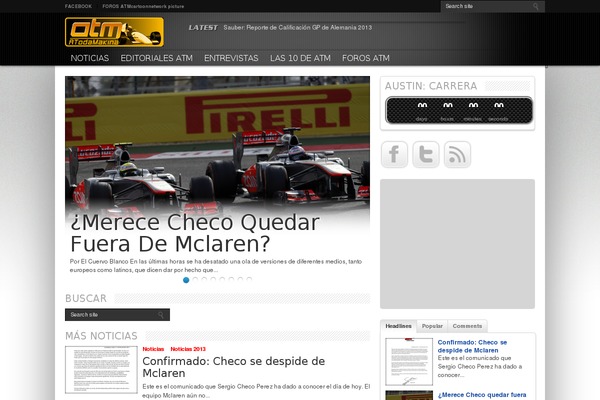Click the letter thumbnail in Más Noticias
Viewport: 600px width, 400px height.
101,370
